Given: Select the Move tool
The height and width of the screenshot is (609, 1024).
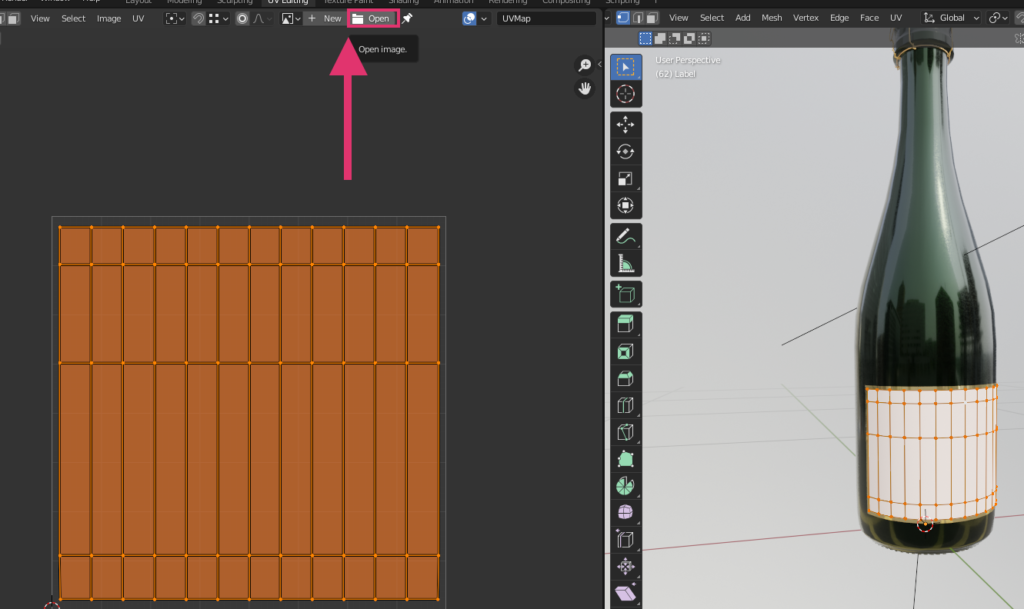Looking at the screenshot, I should [x=626, y=125].
